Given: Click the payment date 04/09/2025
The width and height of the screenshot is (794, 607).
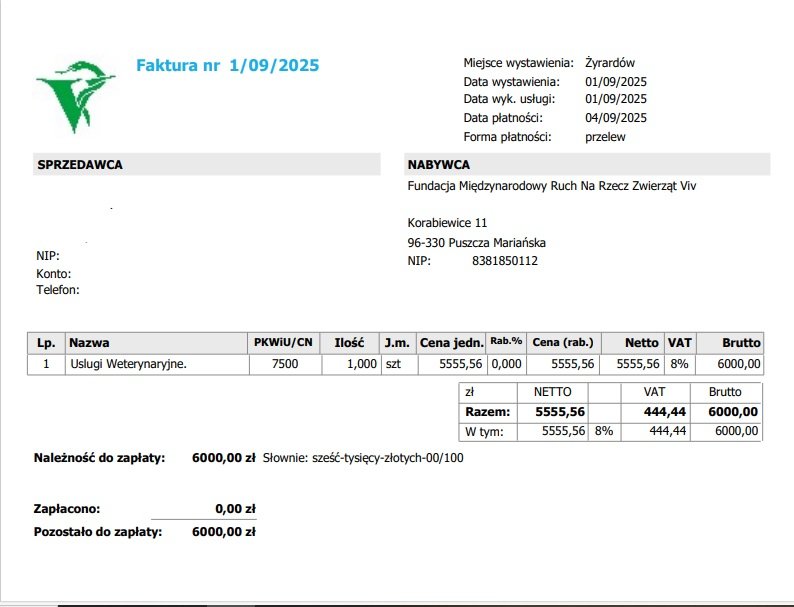Looking at the screenshot, I should point(616,118).
